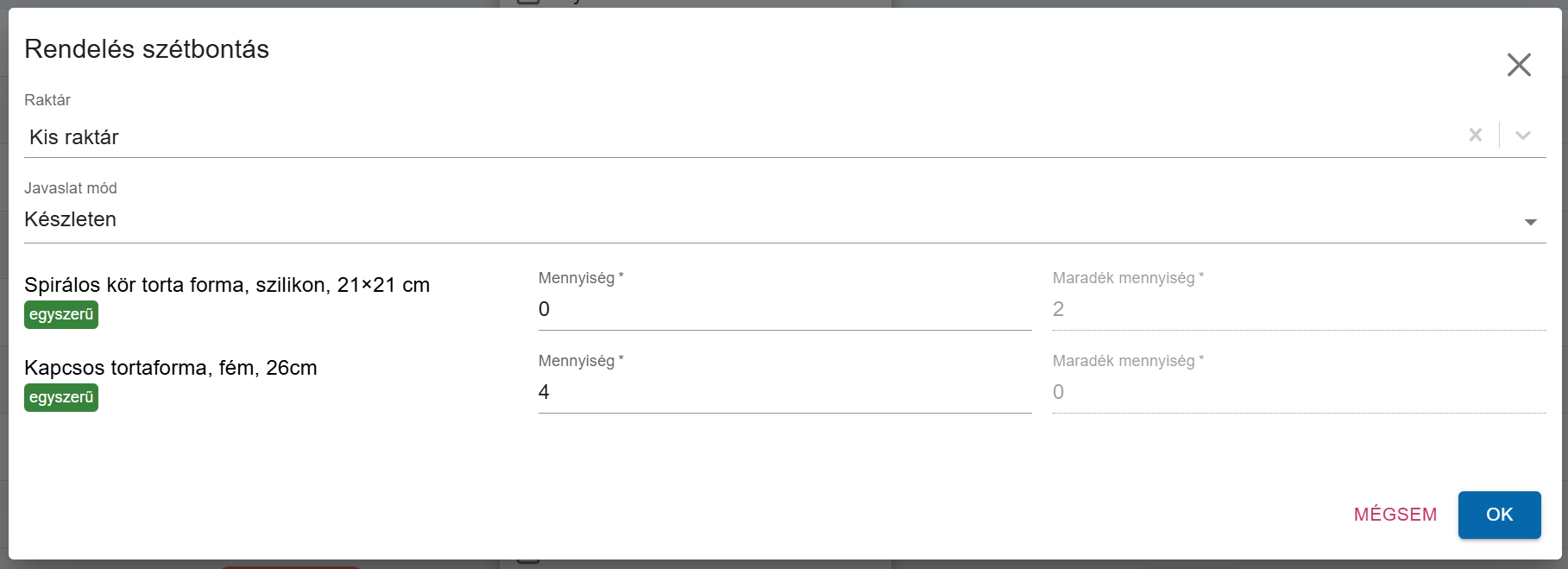This screenshot has width=1568, height=569.
Task: Confirm with the OK button
Action: coord(1499,515)
